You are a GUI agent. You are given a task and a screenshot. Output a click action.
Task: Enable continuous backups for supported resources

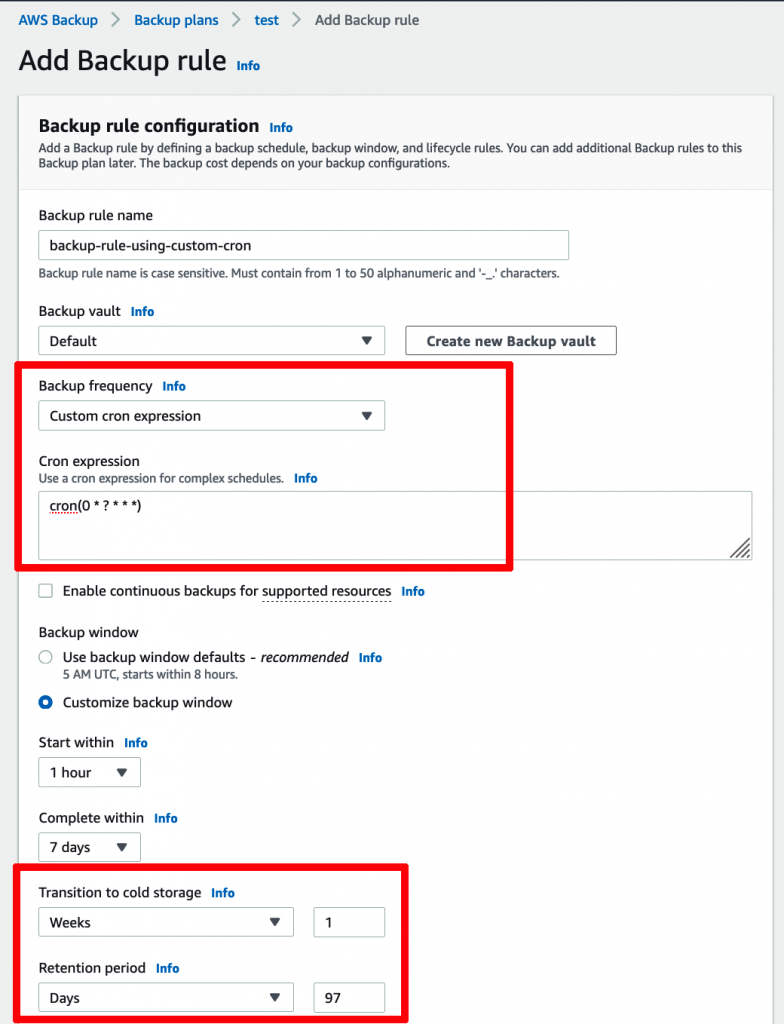click(45, 591)
